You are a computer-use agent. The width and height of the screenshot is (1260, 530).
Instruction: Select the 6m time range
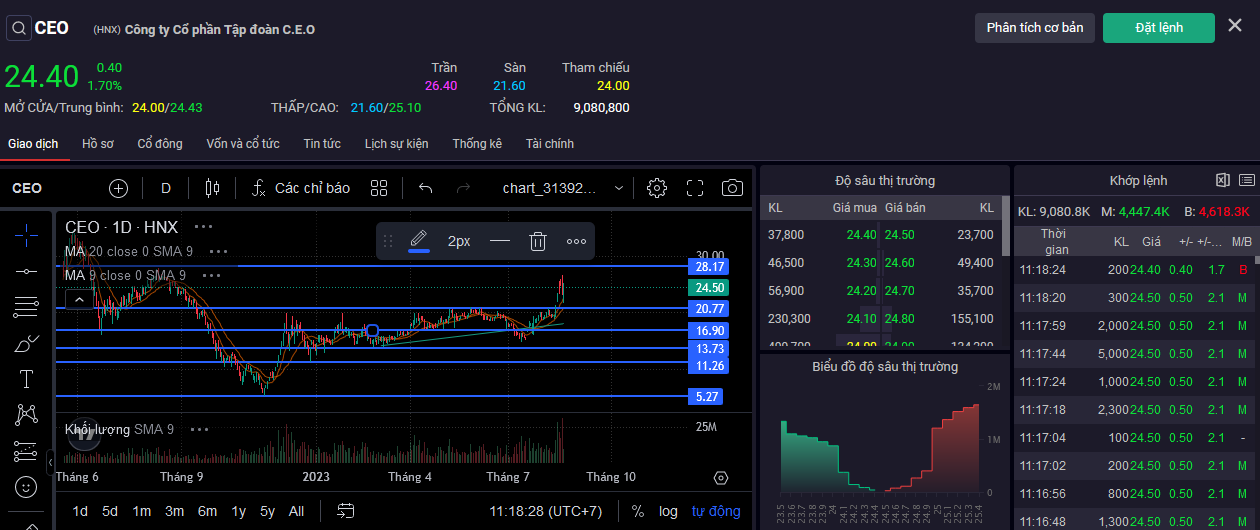click(207, 511)
